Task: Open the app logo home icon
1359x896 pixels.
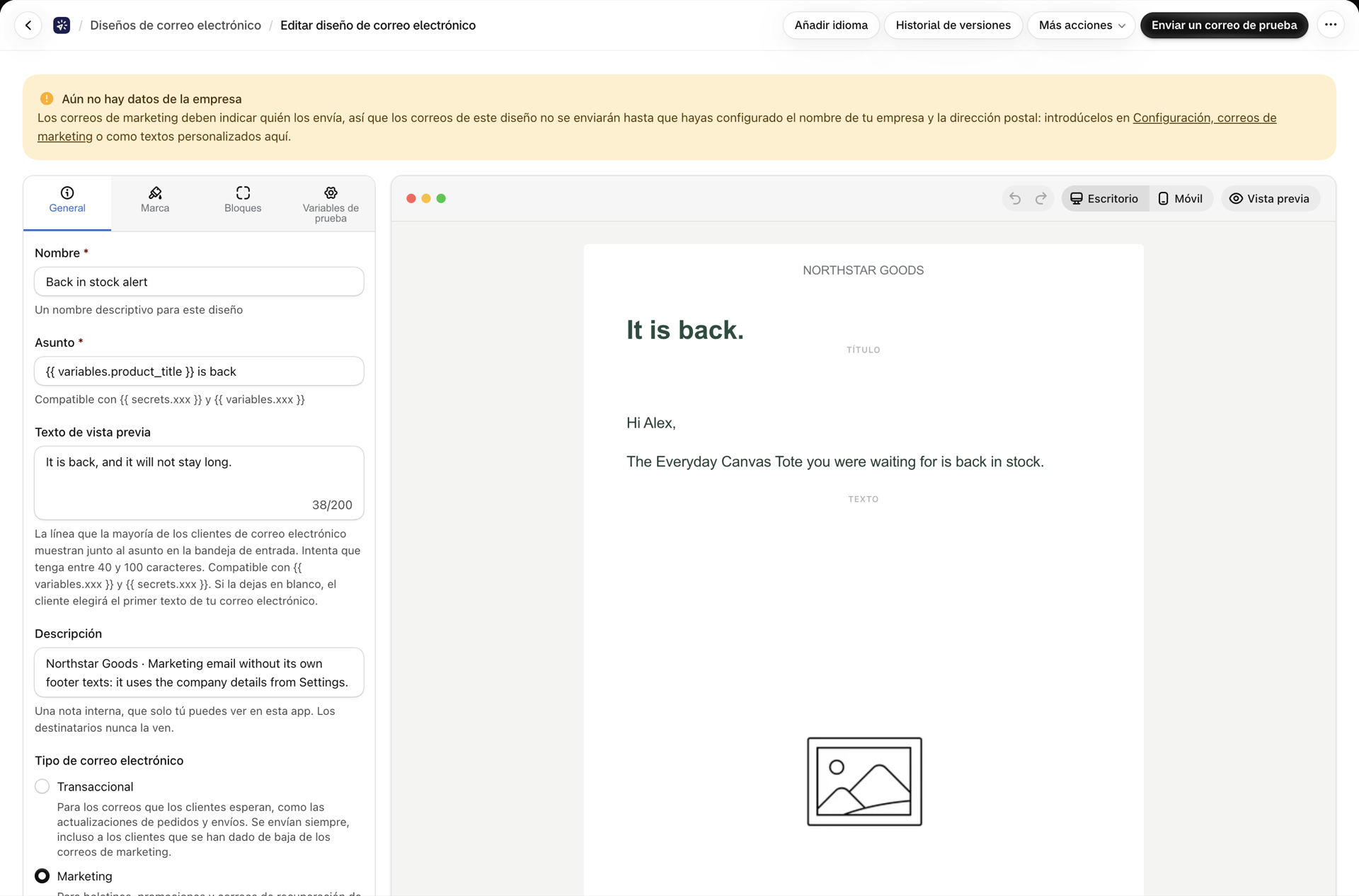Action: click(62, 25)
